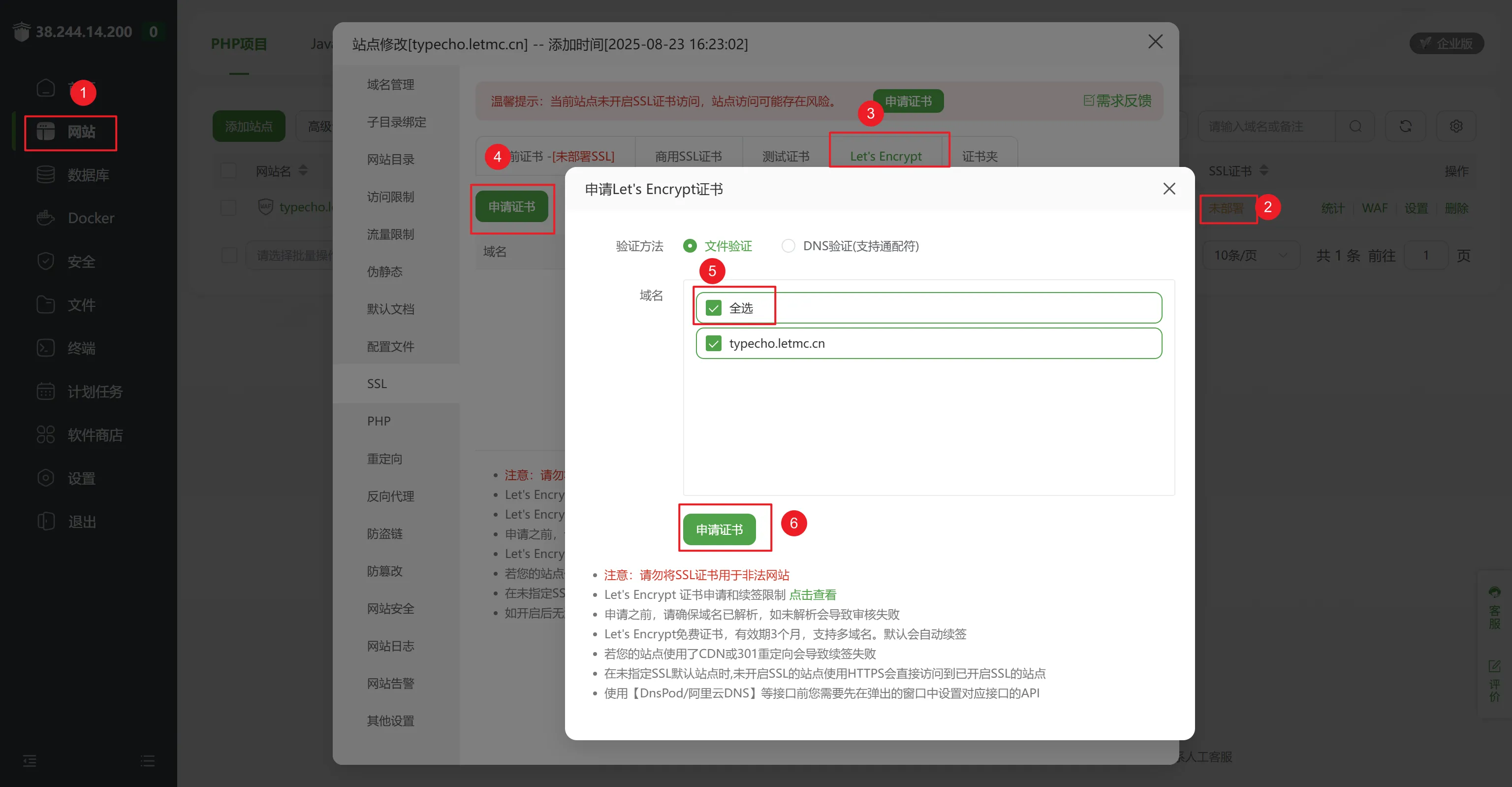1512x787 pixels.
Task: Click the 安全 shield icon
Action: point(45,262)
